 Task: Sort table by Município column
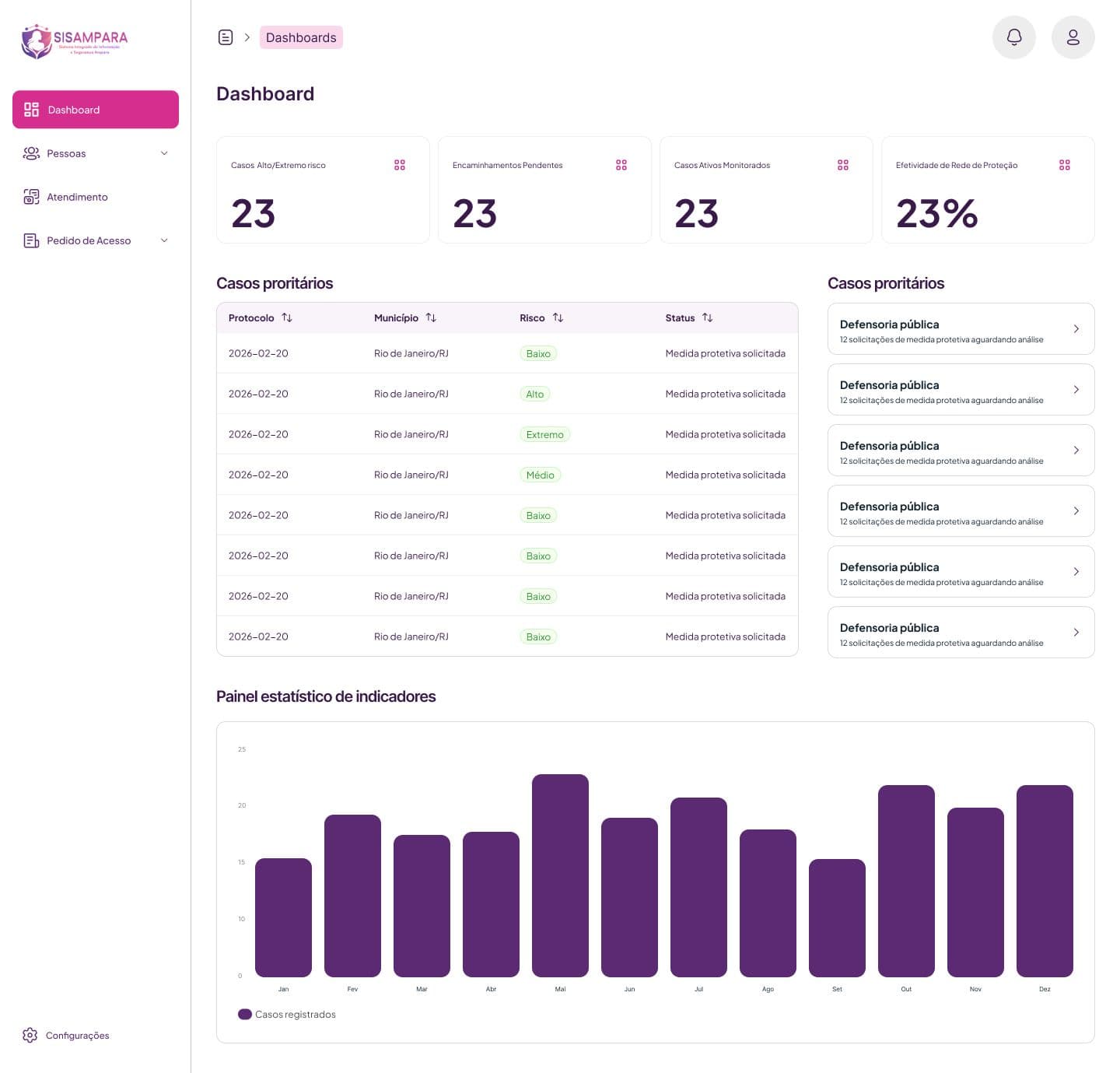(x=431, y=317)
